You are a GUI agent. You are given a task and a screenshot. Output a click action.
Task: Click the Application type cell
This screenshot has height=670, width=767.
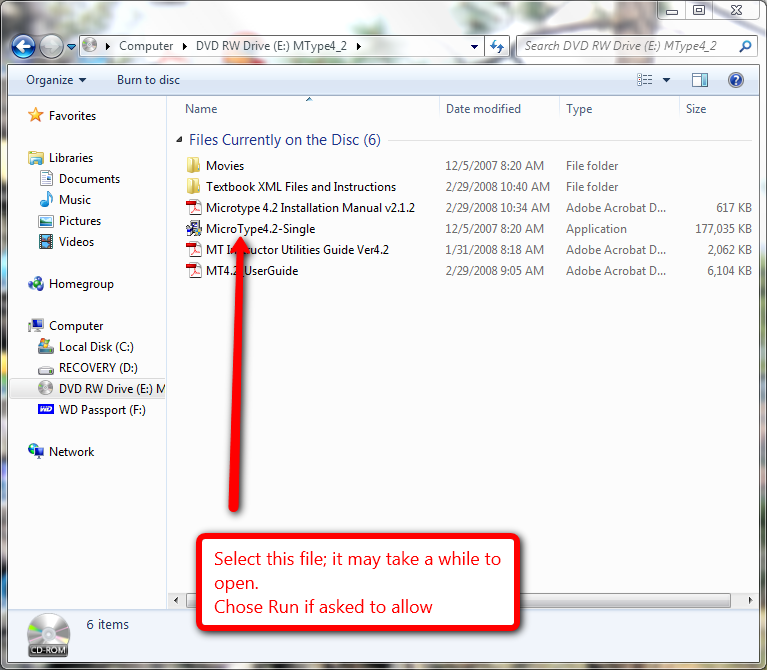tap(596, 229)
